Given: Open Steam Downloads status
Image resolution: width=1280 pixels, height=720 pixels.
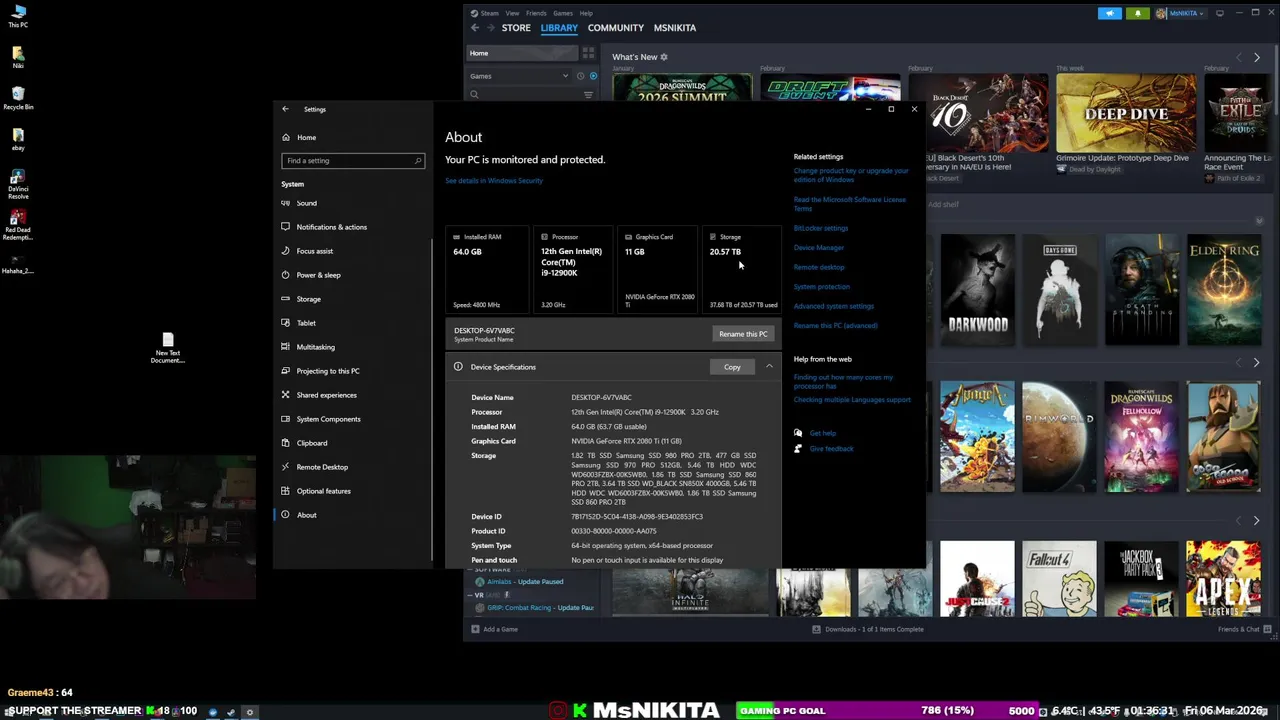Looking at the screenshot, I should pyautogui.click(x=867, y=629).
